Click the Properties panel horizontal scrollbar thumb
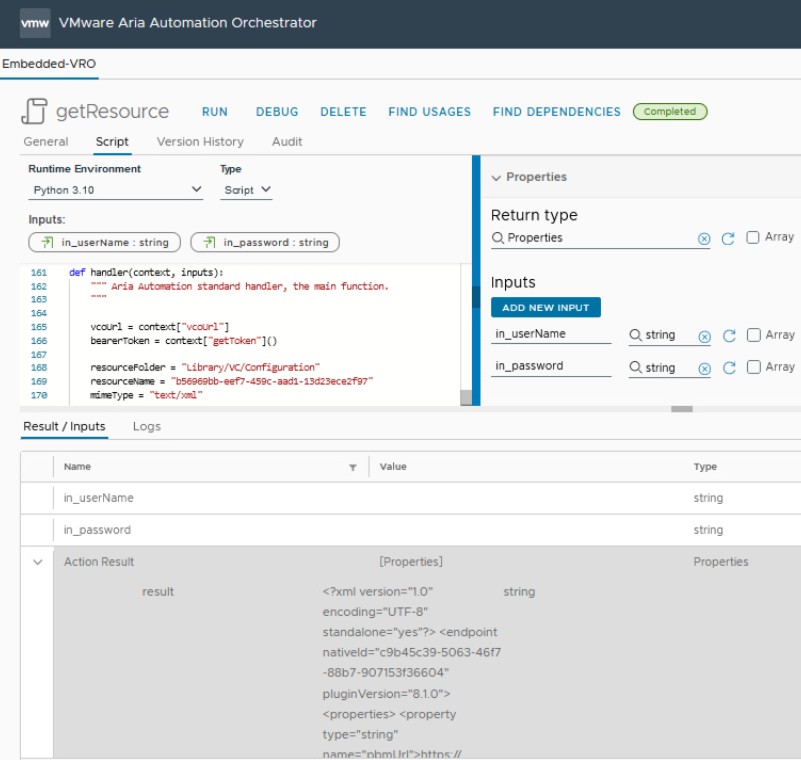This screenshot has width=801, height=760. 681,409
